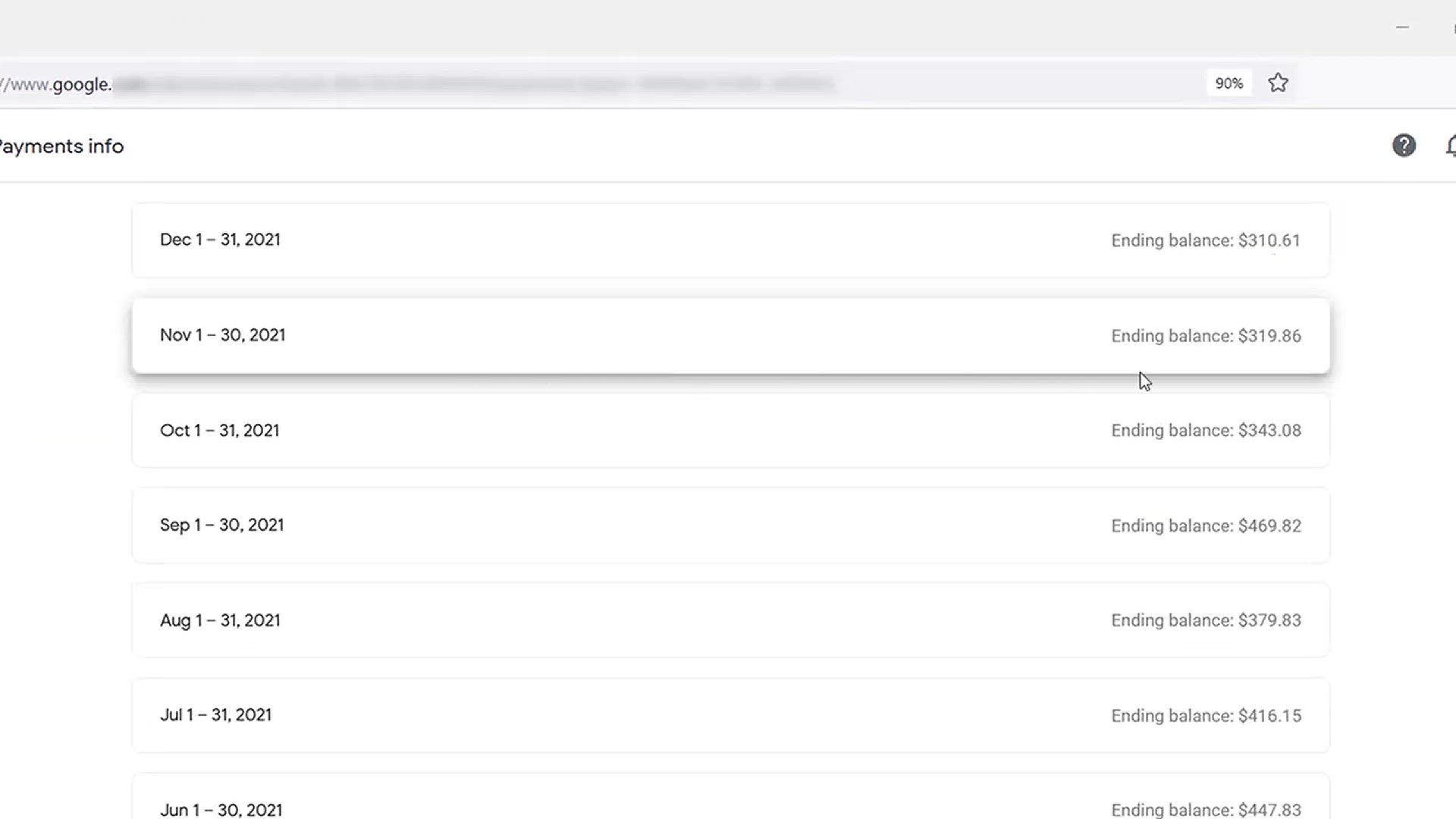Open the Jul 1 – 31, 2021 row
The image size is (1456, 819).
[731, 716]
